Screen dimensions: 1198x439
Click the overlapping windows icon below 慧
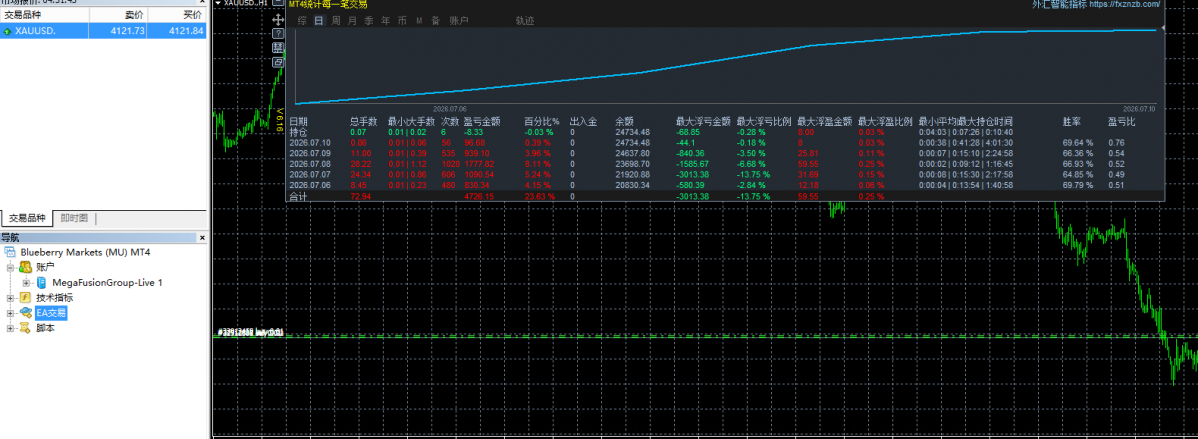(278, 62)
